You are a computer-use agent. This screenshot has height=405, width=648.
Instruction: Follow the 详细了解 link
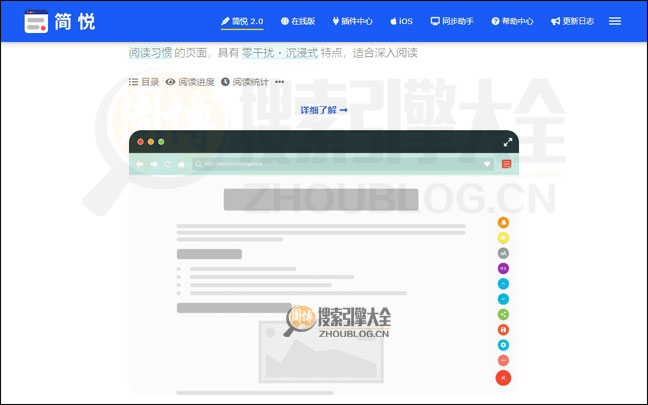[x=324, y=110]
